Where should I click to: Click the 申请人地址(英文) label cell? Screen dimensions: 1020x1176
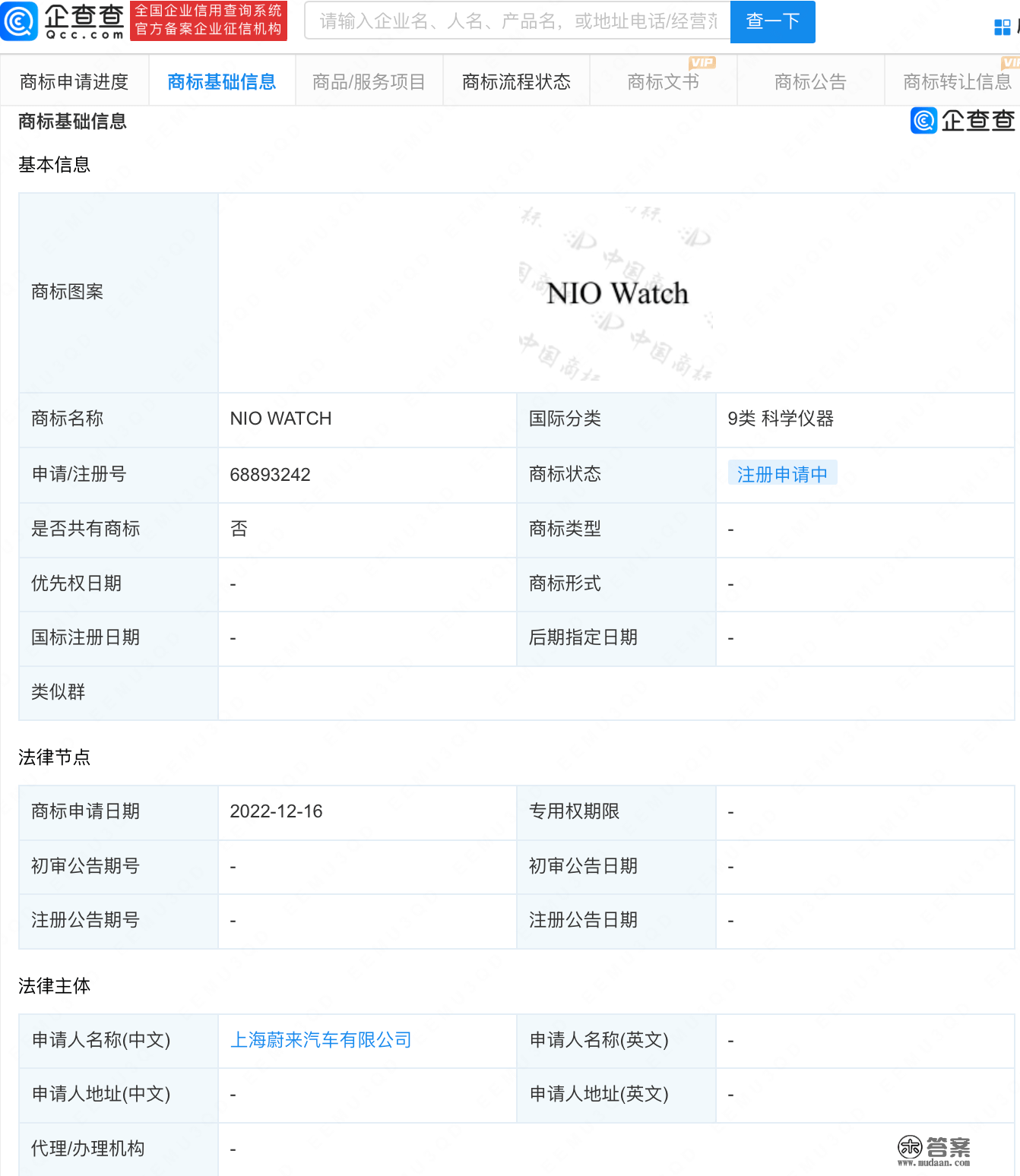(616, 1095)
